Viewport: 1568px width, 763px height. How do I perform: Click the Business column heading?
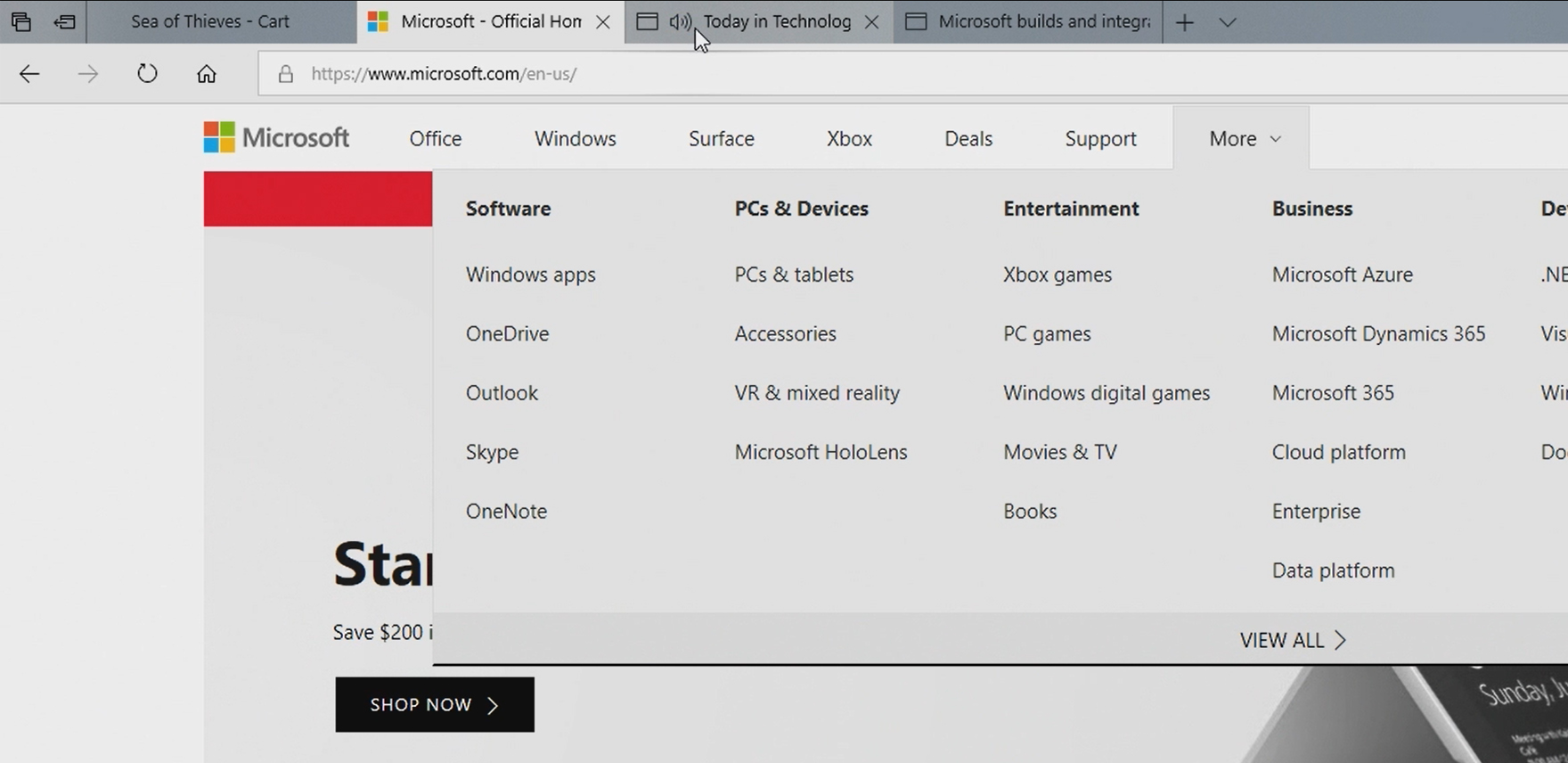(1312, 209)
